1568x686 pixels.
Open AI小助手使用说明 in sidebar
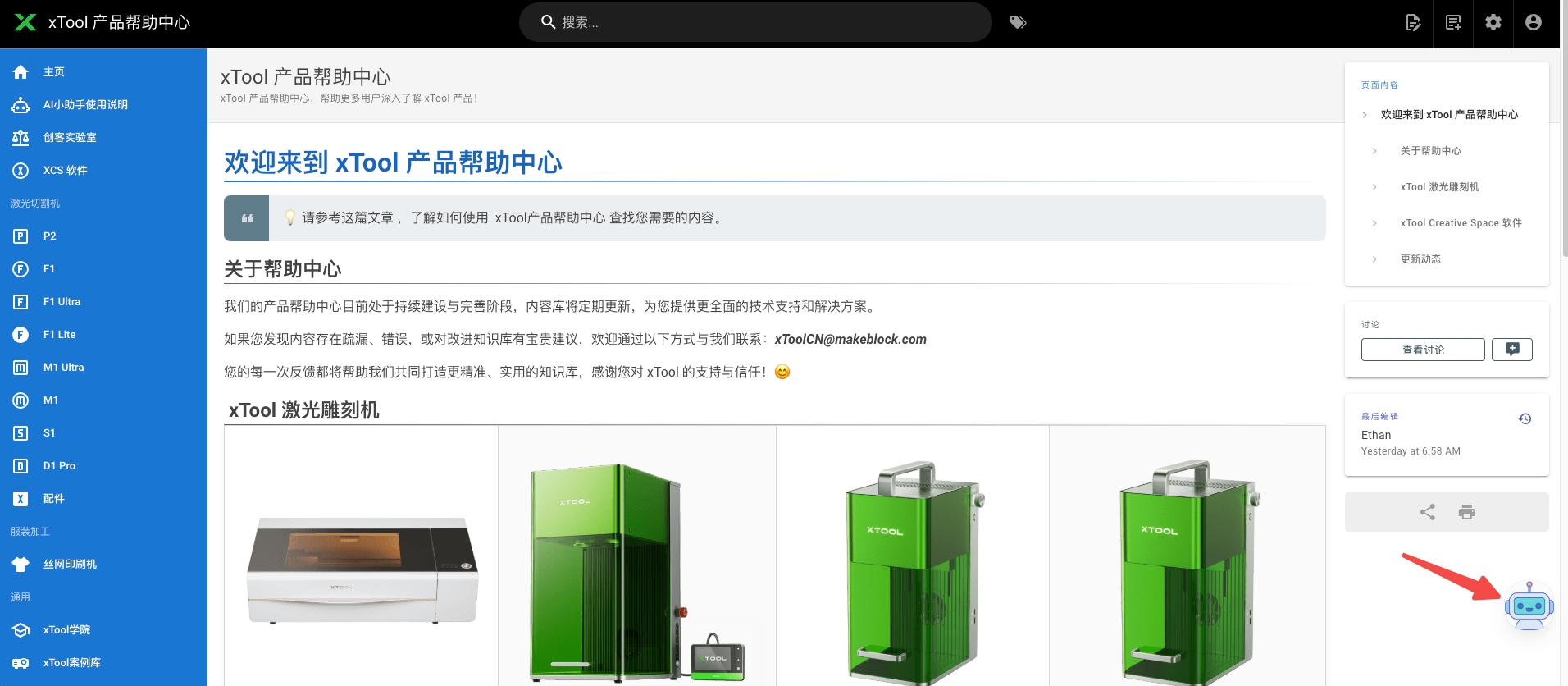tap(103, 105)
